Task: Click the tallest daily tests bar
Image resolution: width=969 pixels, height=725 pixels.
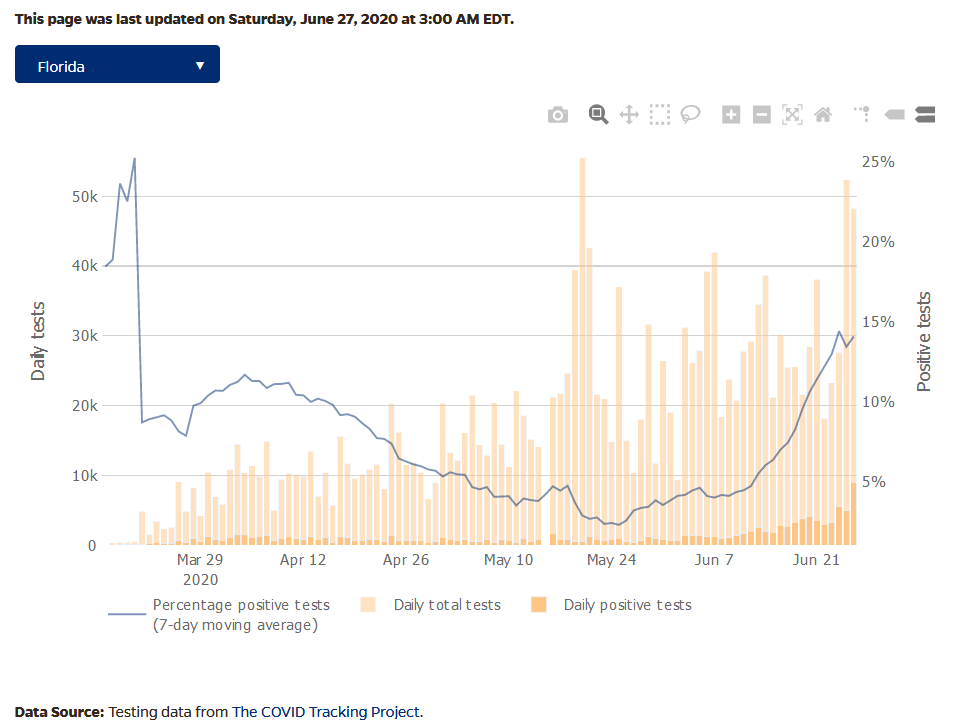Action: coord(582,350)
